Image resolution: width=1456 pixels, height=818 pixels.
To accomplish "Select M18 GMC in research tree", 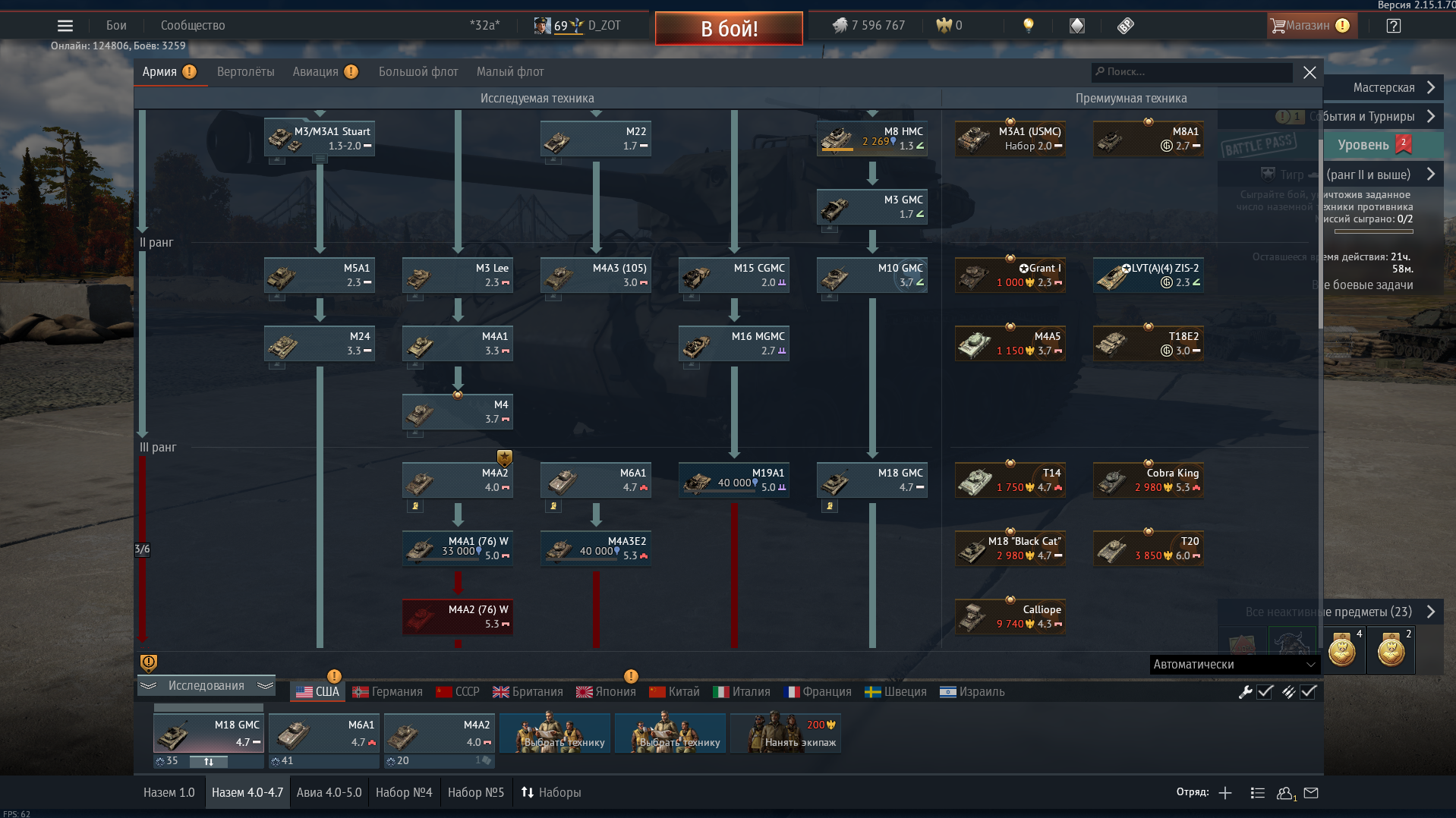I will [871, 480].
